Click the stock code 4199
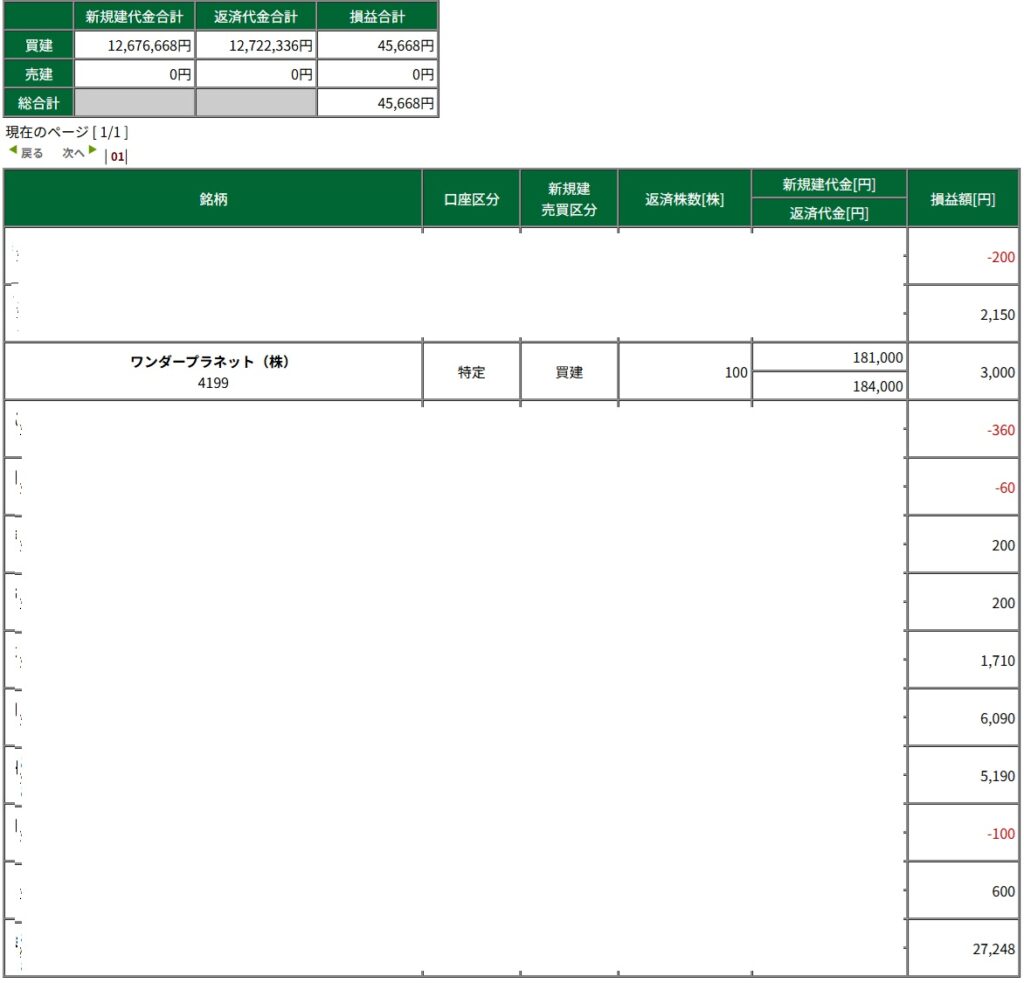Viewport: 1024px width, 983px height. (213, 382)
